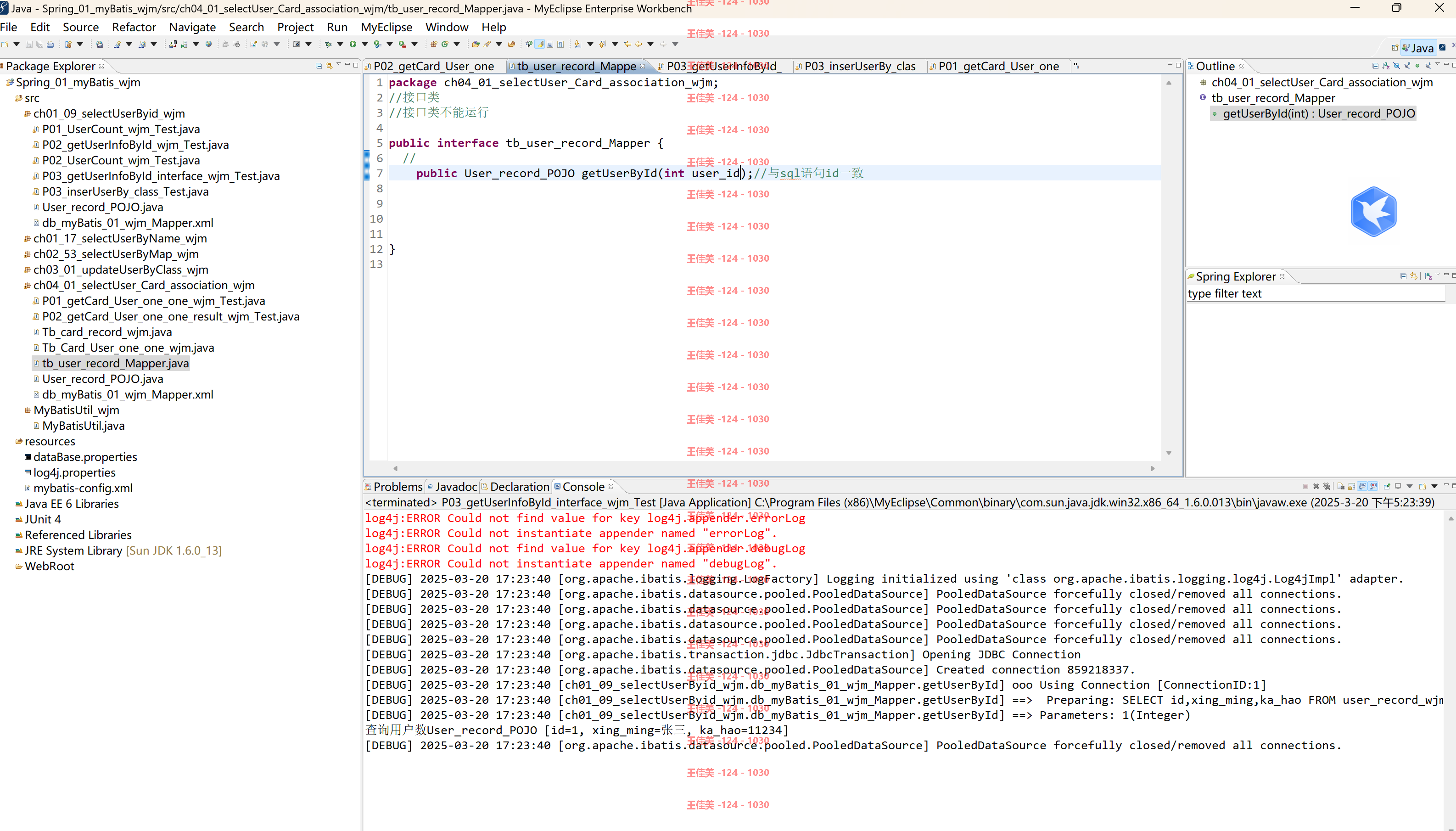Screen dimensions: 1456x831
Task: Open dropdown next to New icon
Action: coord(16,45)
